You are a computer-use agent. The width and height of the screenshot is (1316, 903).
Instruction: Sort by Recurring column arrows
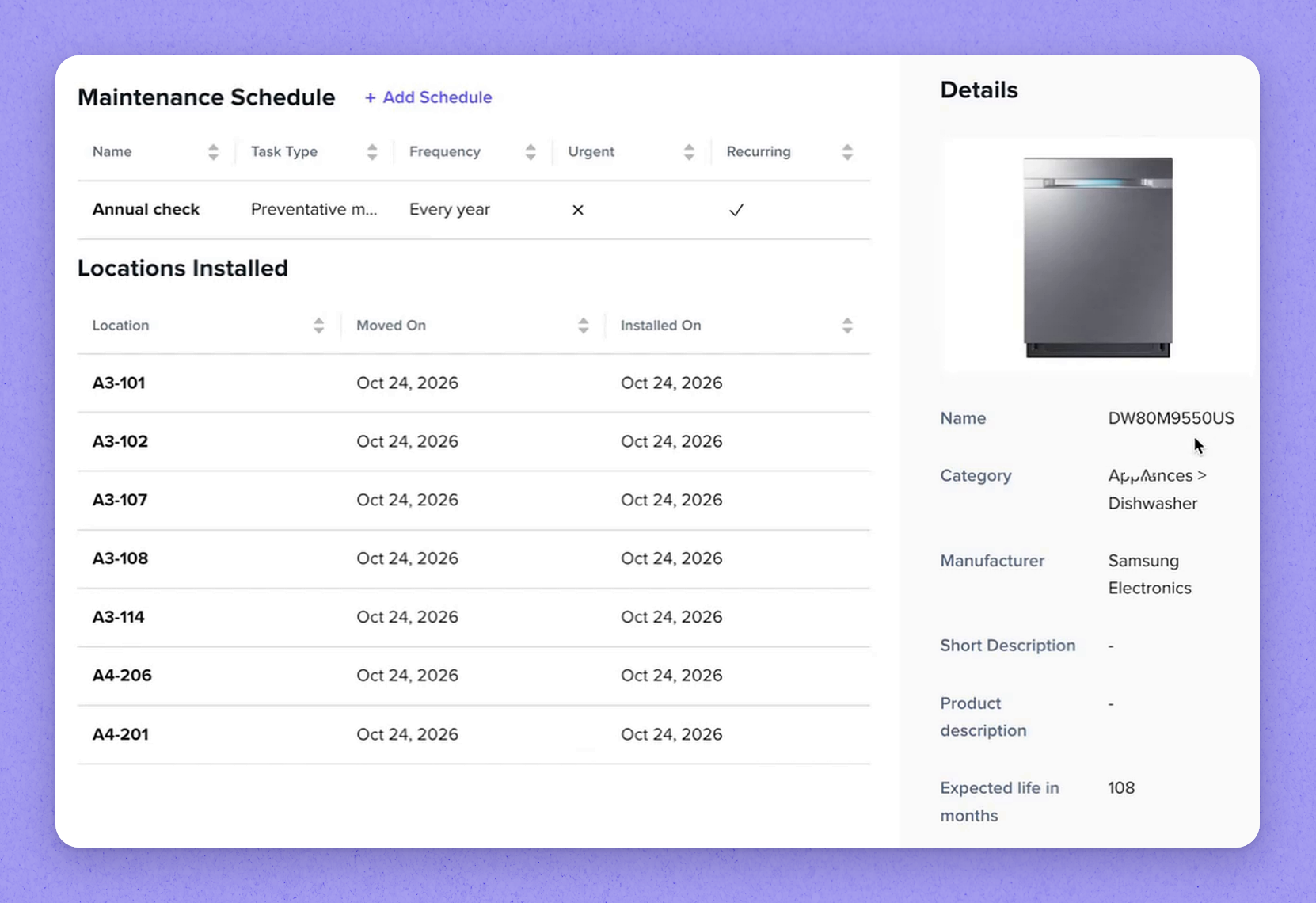(x=847, y=152)
